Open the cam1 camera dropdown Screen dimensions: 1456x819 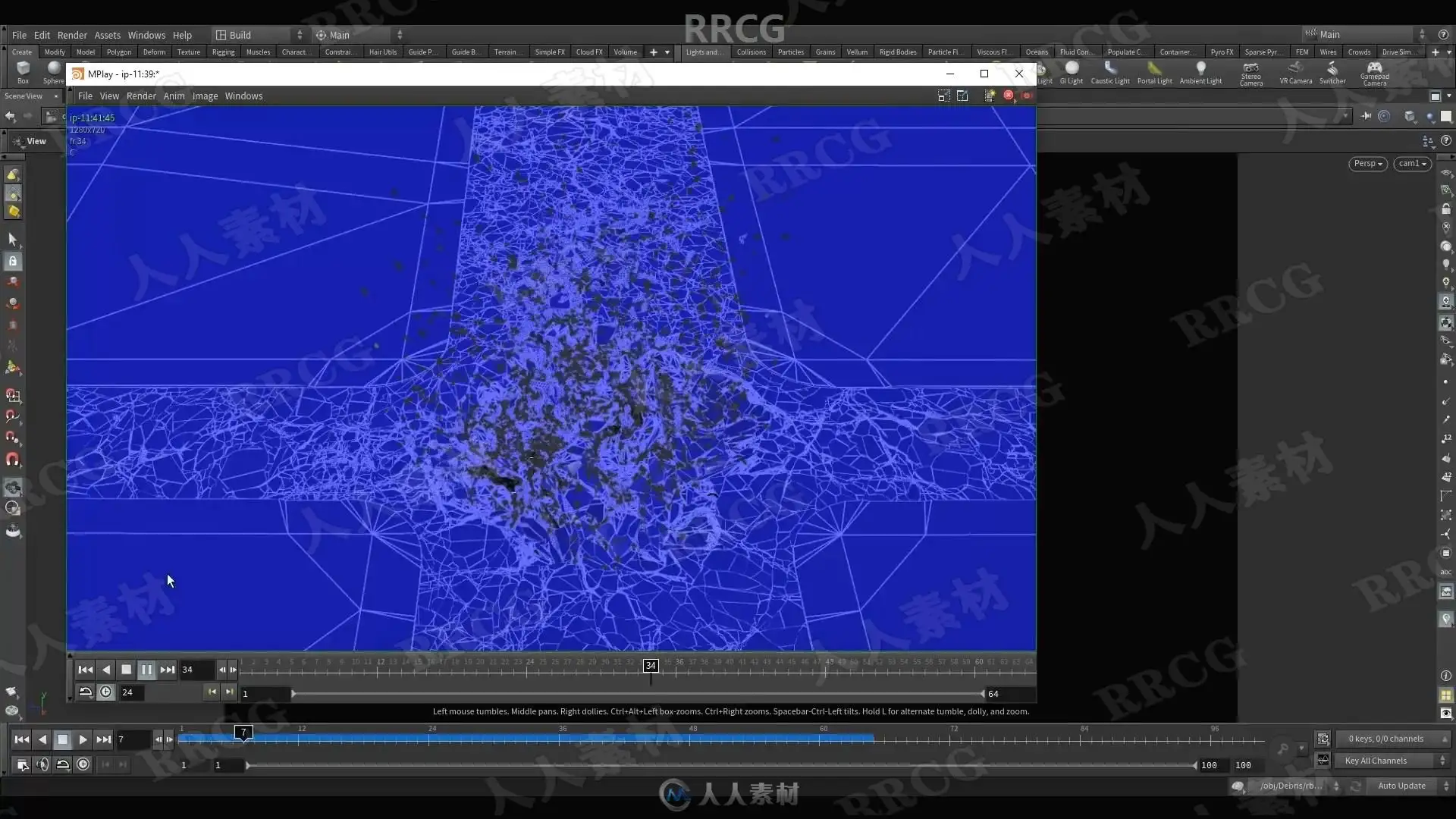pos(1412,164)
